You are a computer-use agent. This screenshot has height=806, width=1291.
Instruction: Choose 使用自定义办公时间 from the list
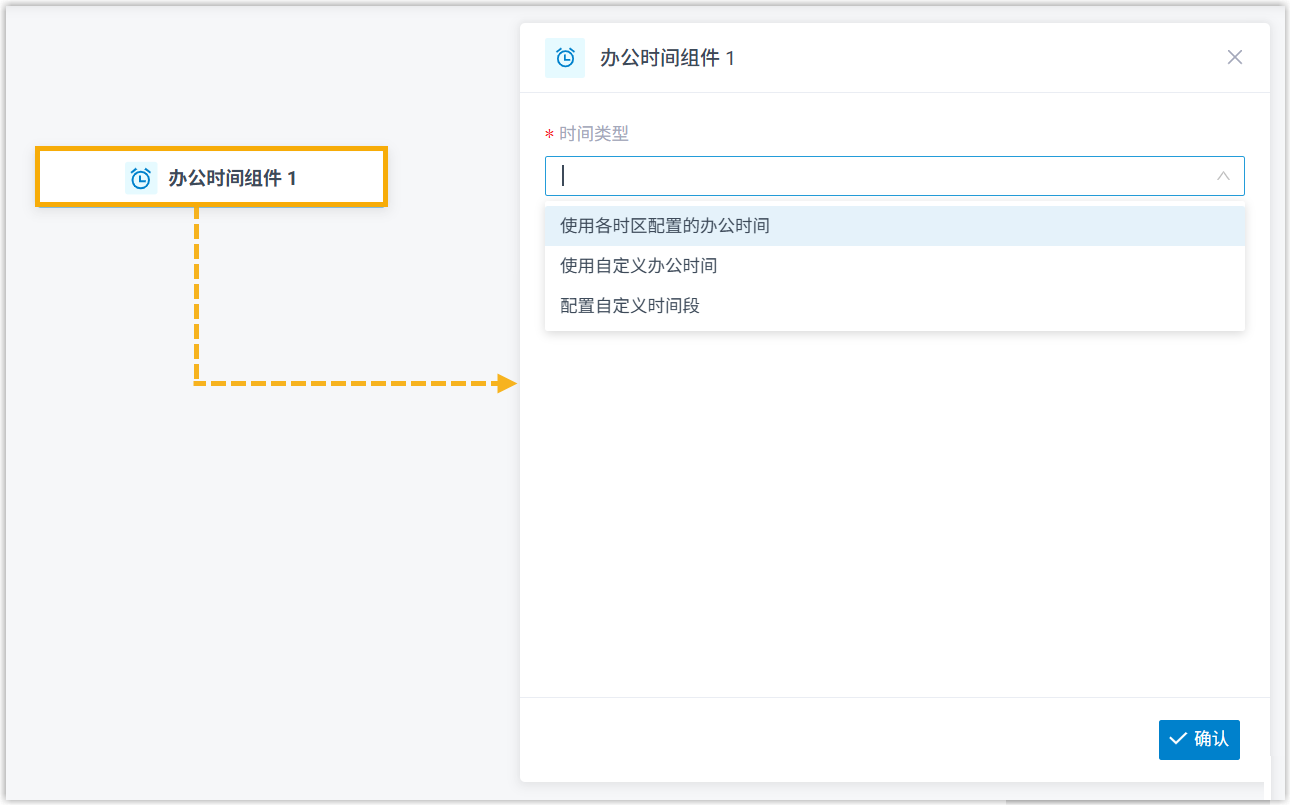[639, 266]
